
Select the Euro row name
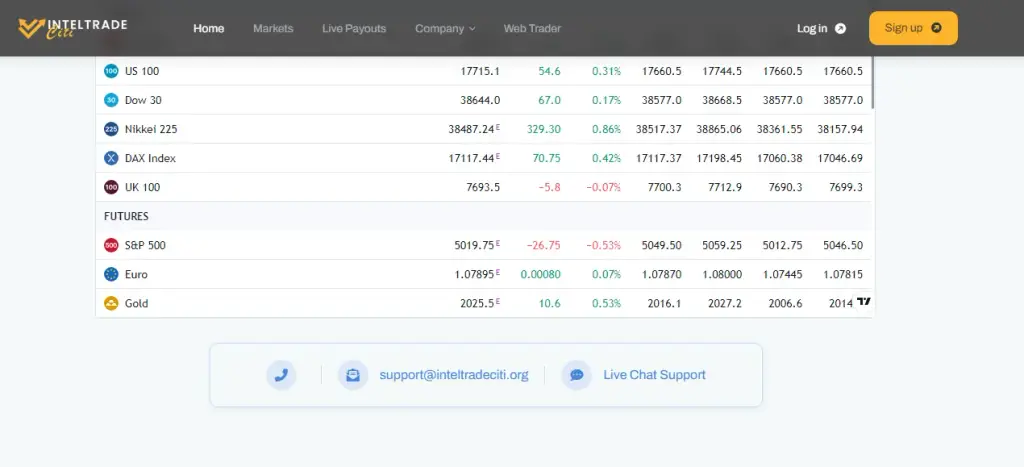coord(136,274)
